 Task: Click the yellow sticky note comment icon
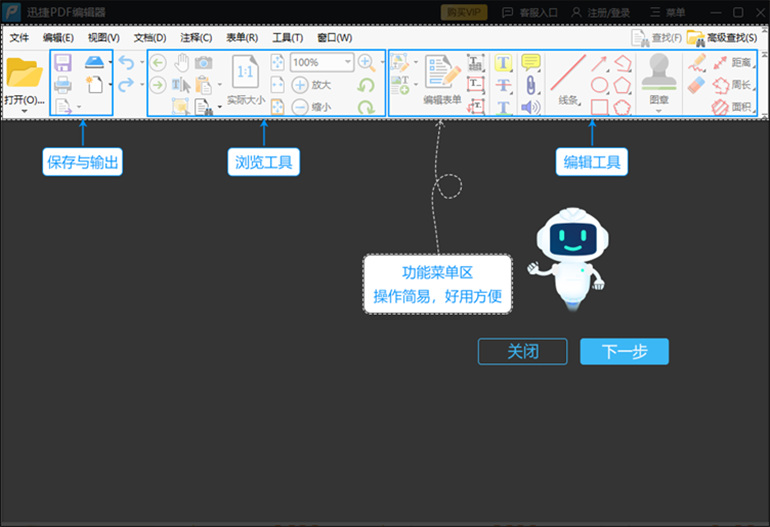point(531,62)
